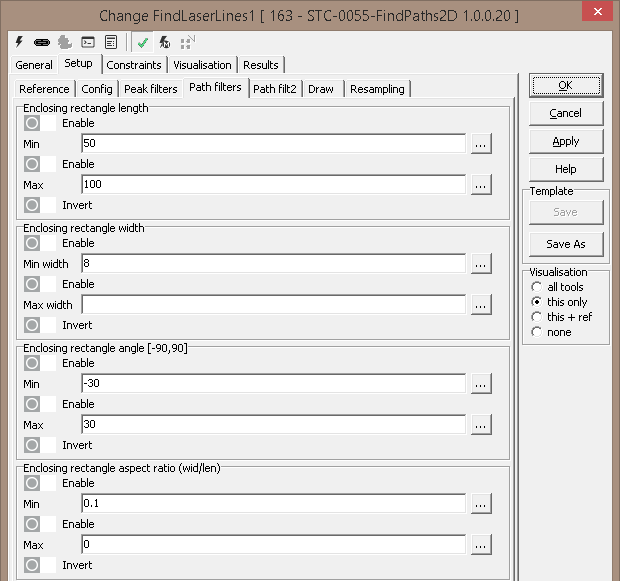Open the browse button for length Min

tap(481, 144)
